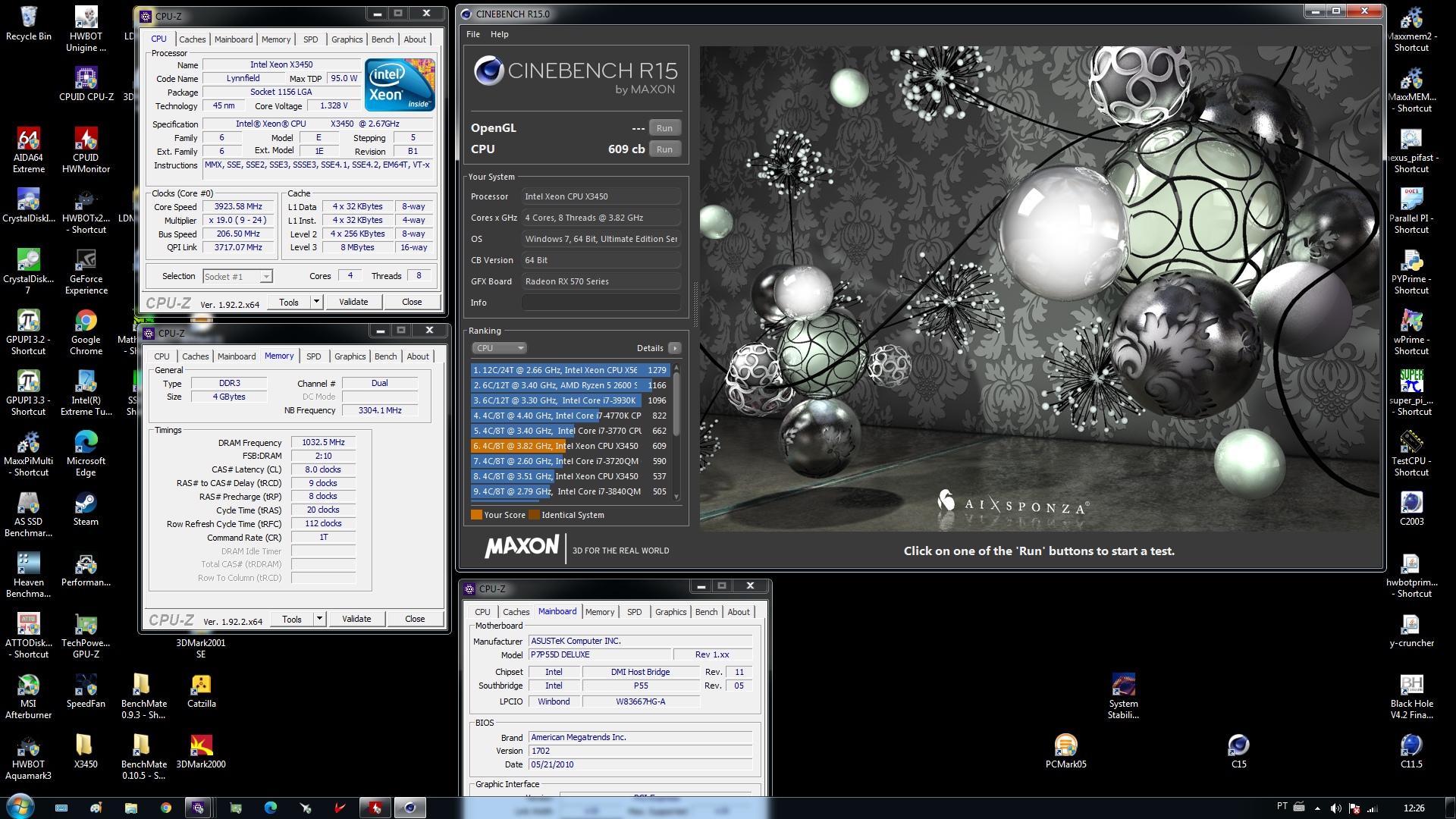
Task: Open the Steam desktop shortcut
Action: pos(86,509)
